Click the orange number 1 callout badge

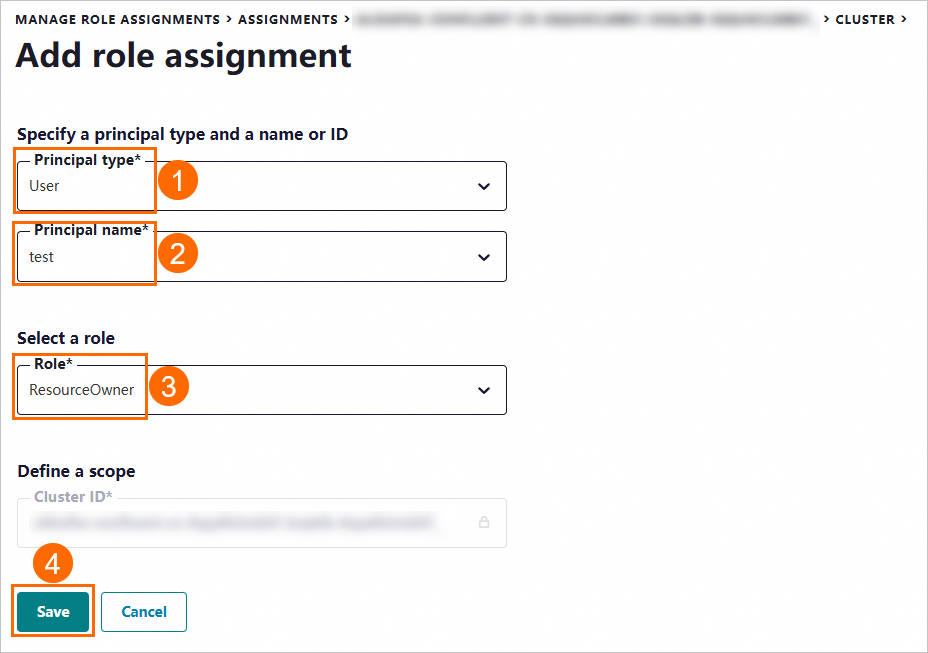[x=178, y=183]
